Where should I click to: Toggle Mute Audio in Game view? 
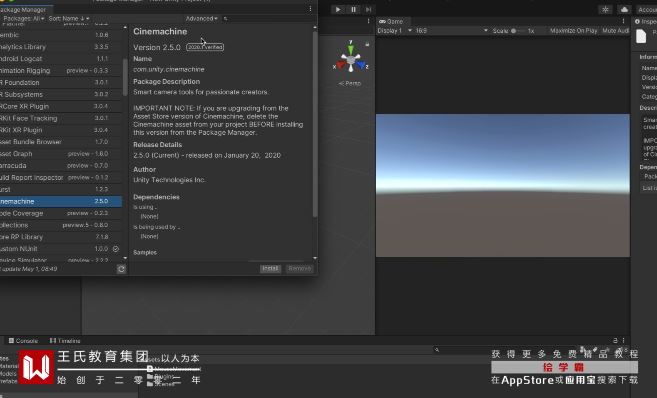[616, 31]
